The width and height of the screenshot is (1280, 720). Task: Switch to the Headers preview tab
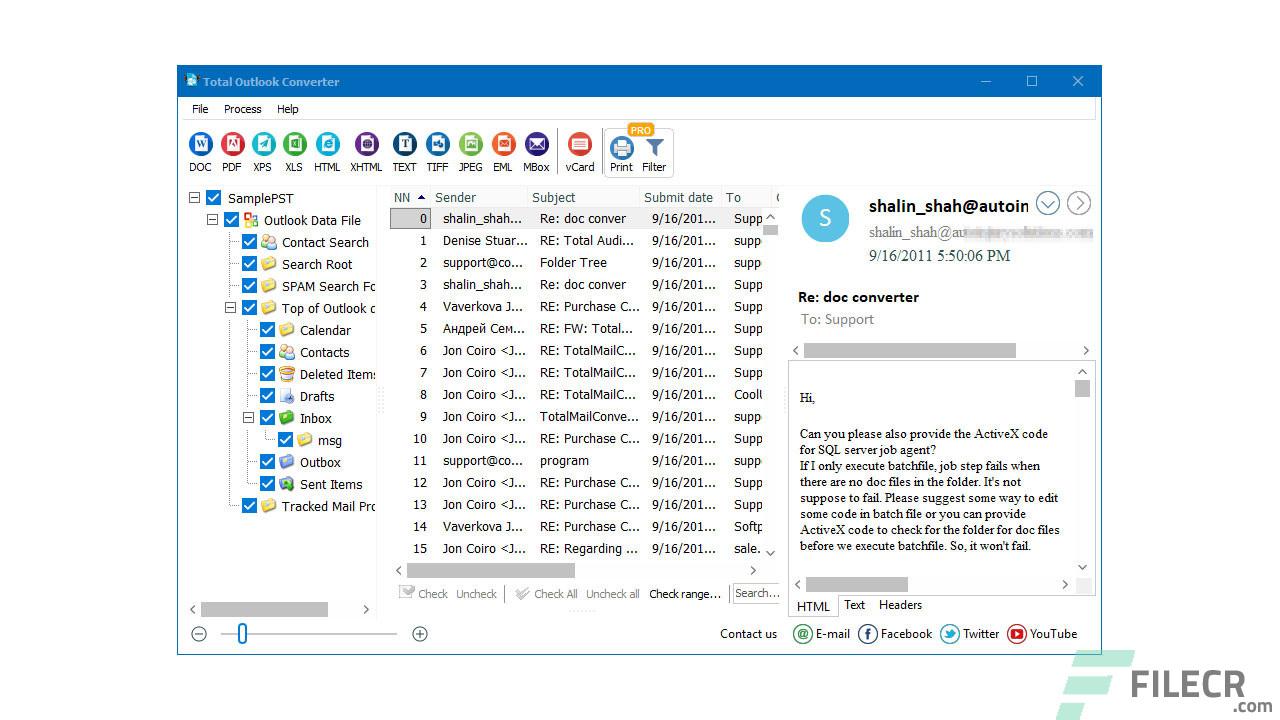tap(899, 605)
